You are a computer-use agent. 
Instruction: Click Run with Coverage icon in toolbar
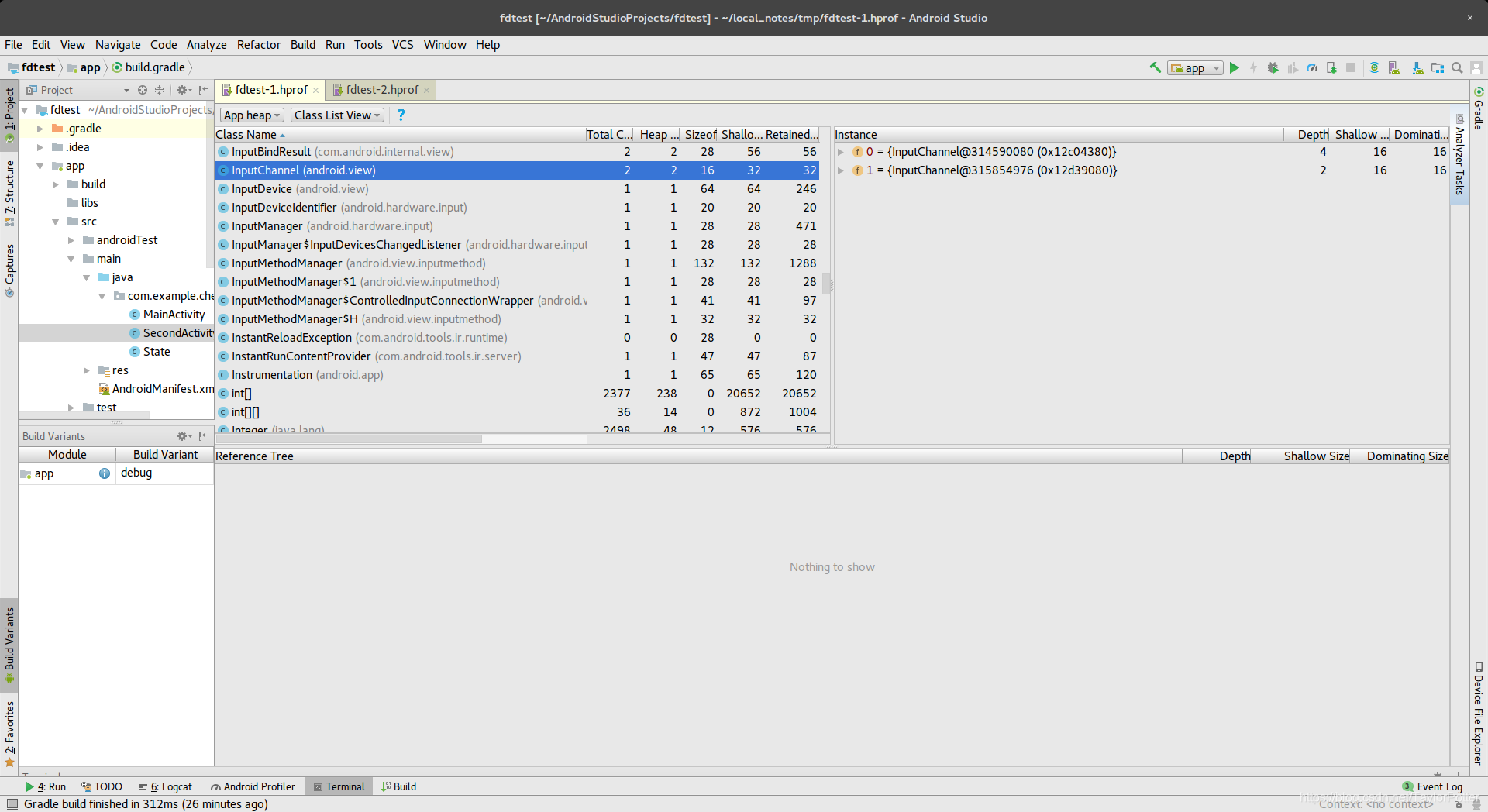[1292, 67]
